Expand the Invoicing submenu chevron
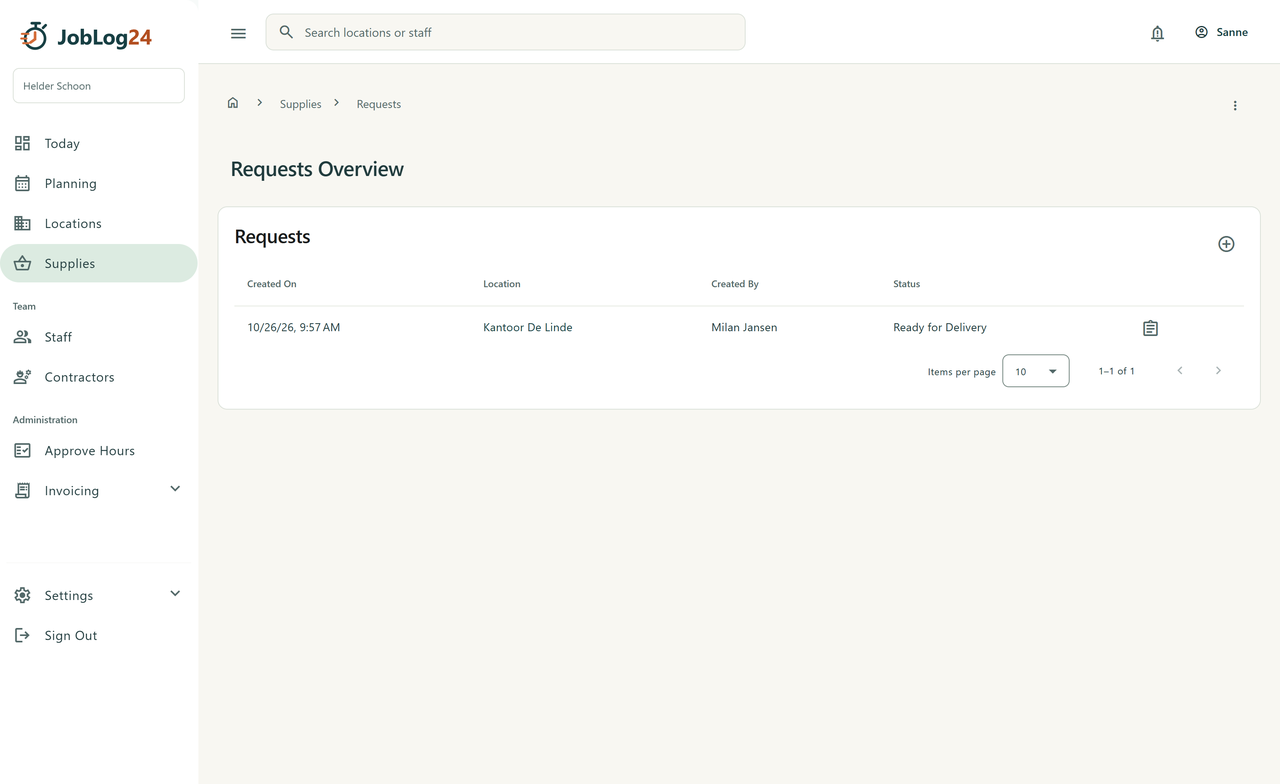Screen dimensions: 1280x784 tap(175, 489)
